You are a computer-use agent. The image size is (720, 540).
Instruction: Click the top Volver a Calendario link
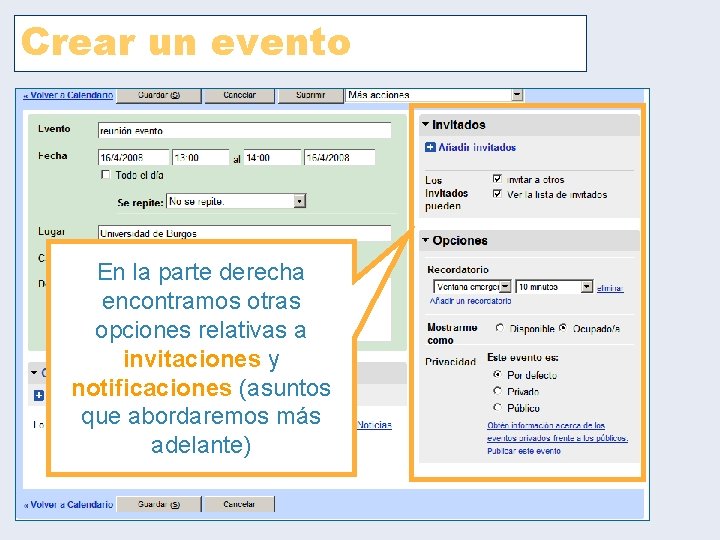68,95
